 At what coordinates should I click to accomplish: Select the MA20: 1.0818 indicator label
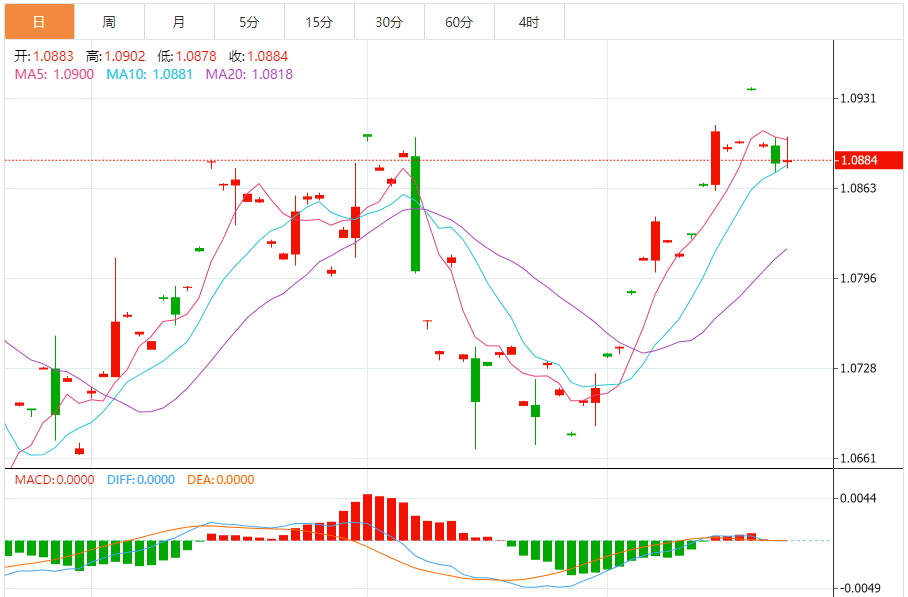coord(250,74)
